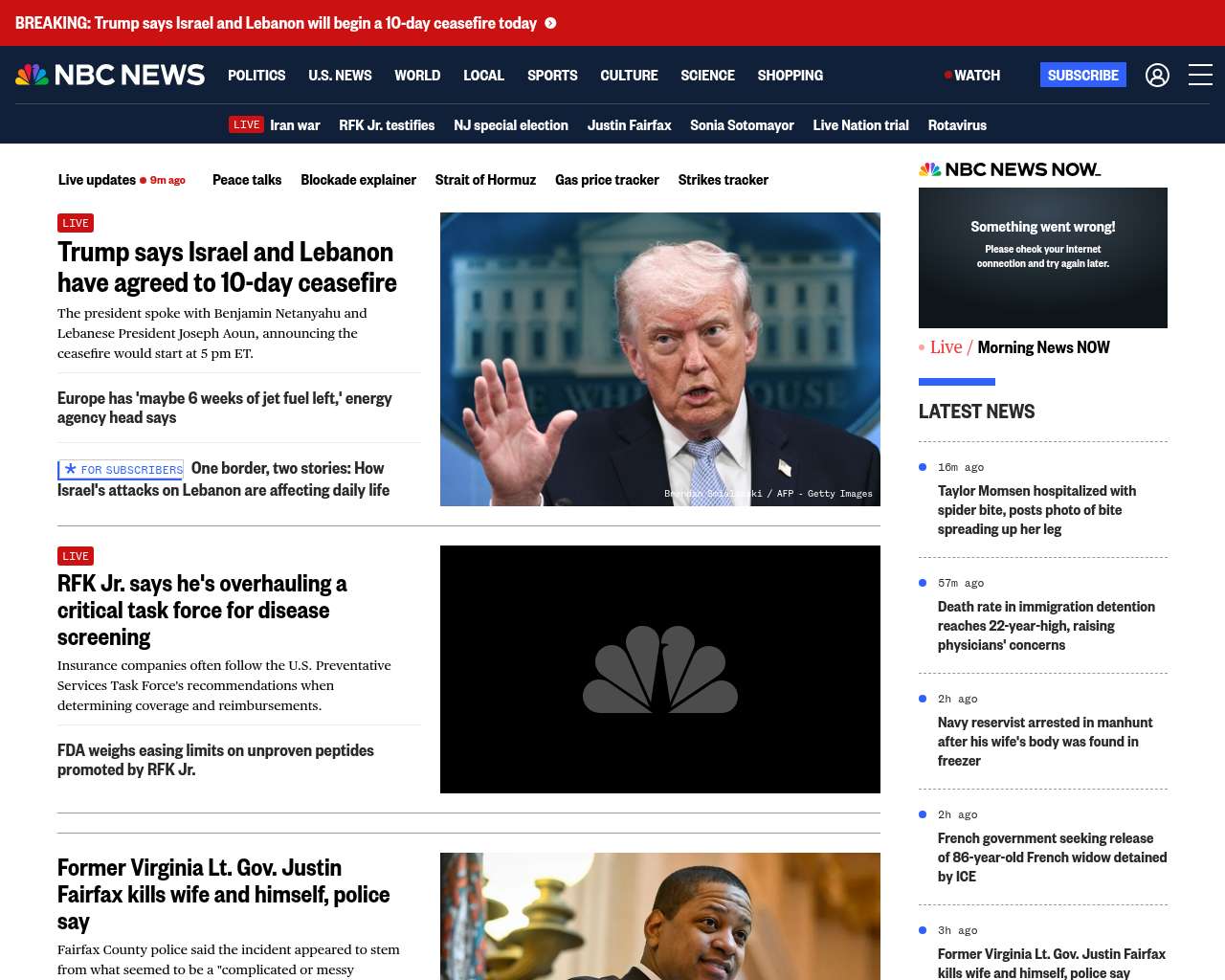
Task: Read Trump Israel Lebanon ceasefire headline
Action: (x=227, y=267)
